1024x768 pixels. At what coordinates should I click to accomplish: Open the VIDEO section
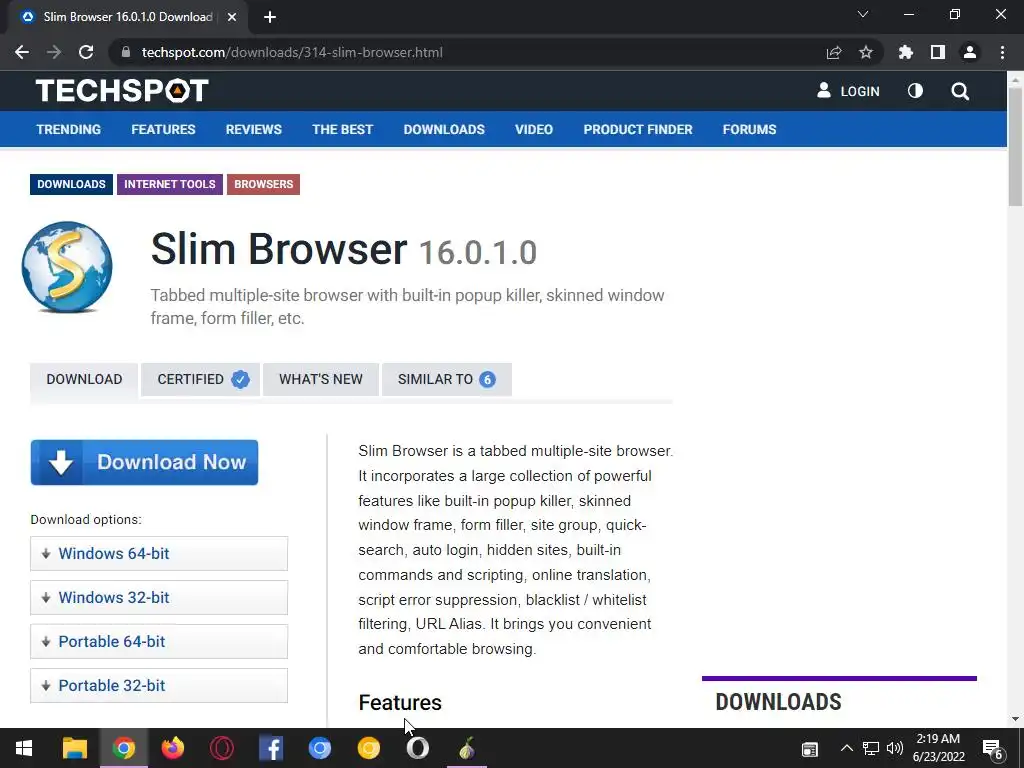click(x=534, y=129)
